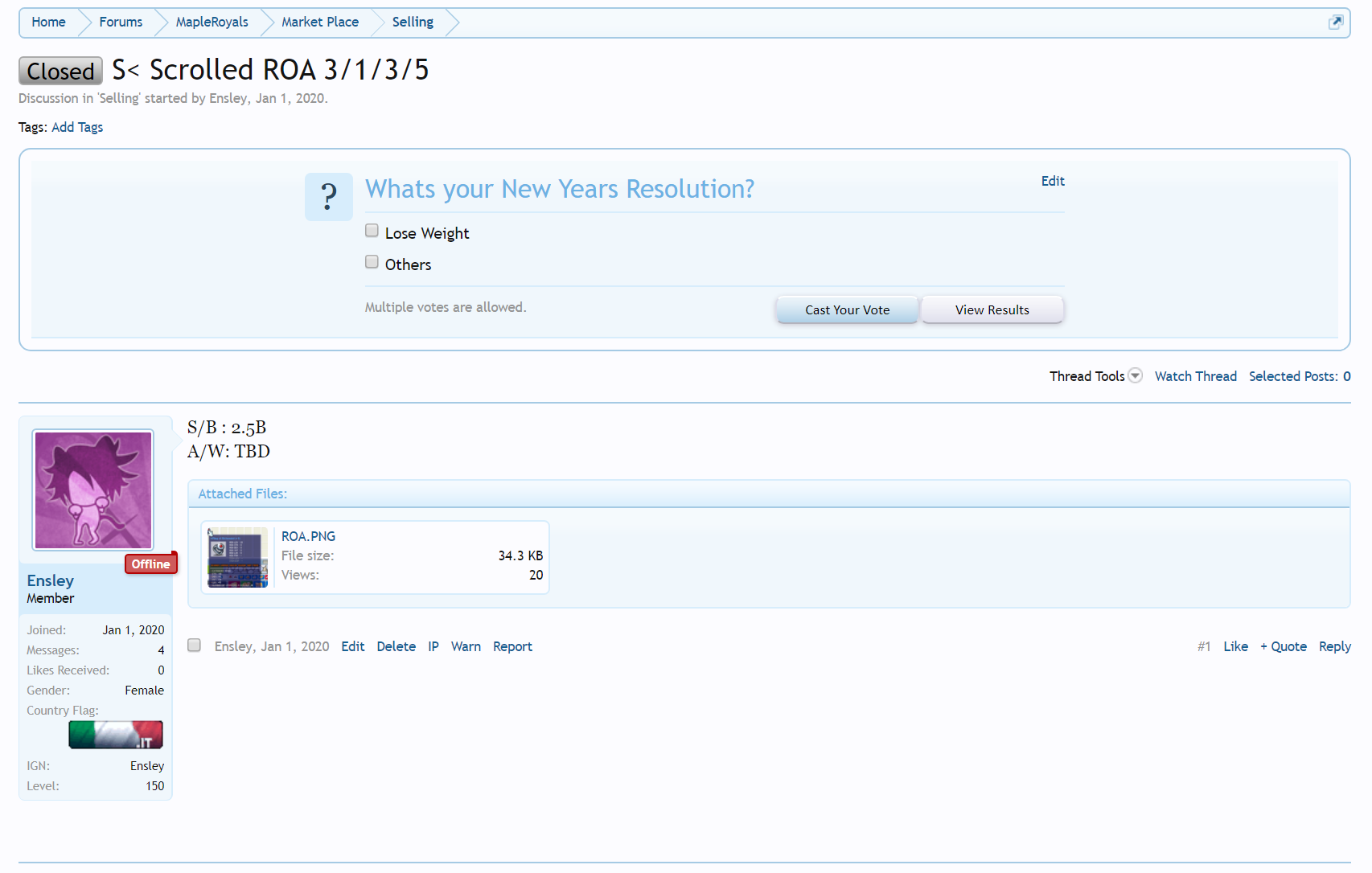The width and height of the screenshot is (1372, 873).
Task: Open the Thread Tools menu label
Action: pos(1087,376)
